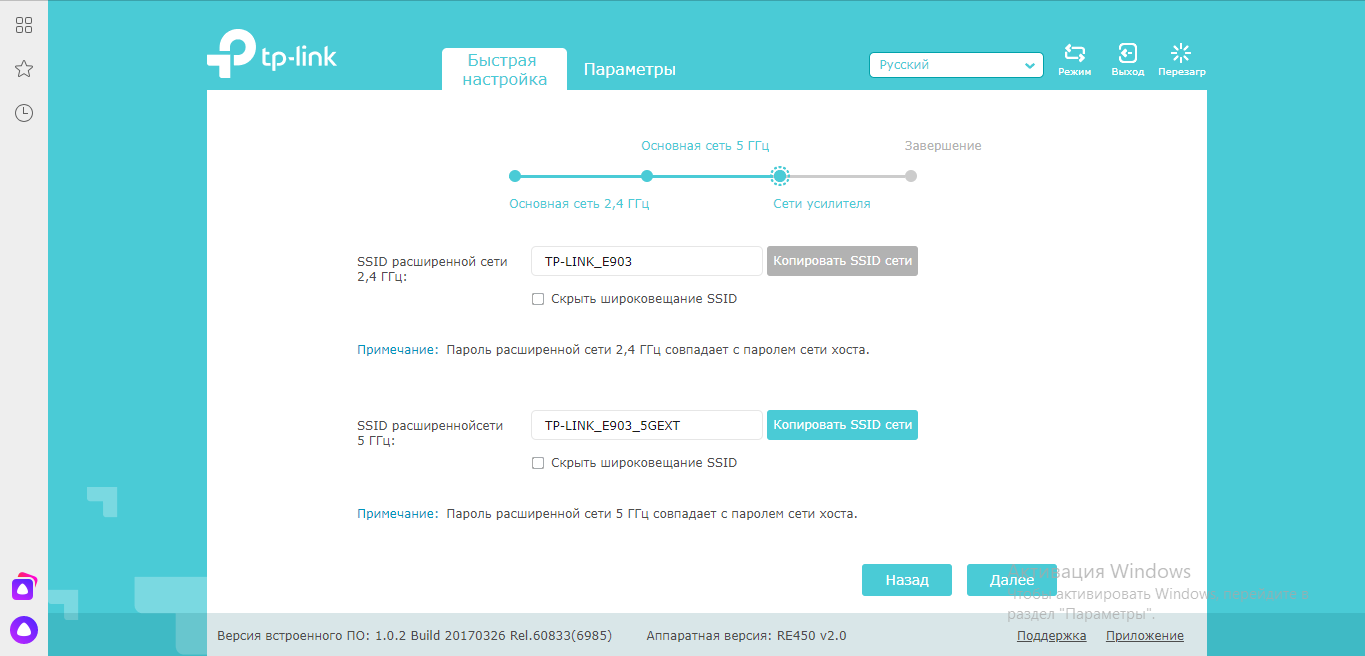Enable hide SSID broadcast for 2.4 GHz
Screen dimensions: 1365x656
click(538, 299)
